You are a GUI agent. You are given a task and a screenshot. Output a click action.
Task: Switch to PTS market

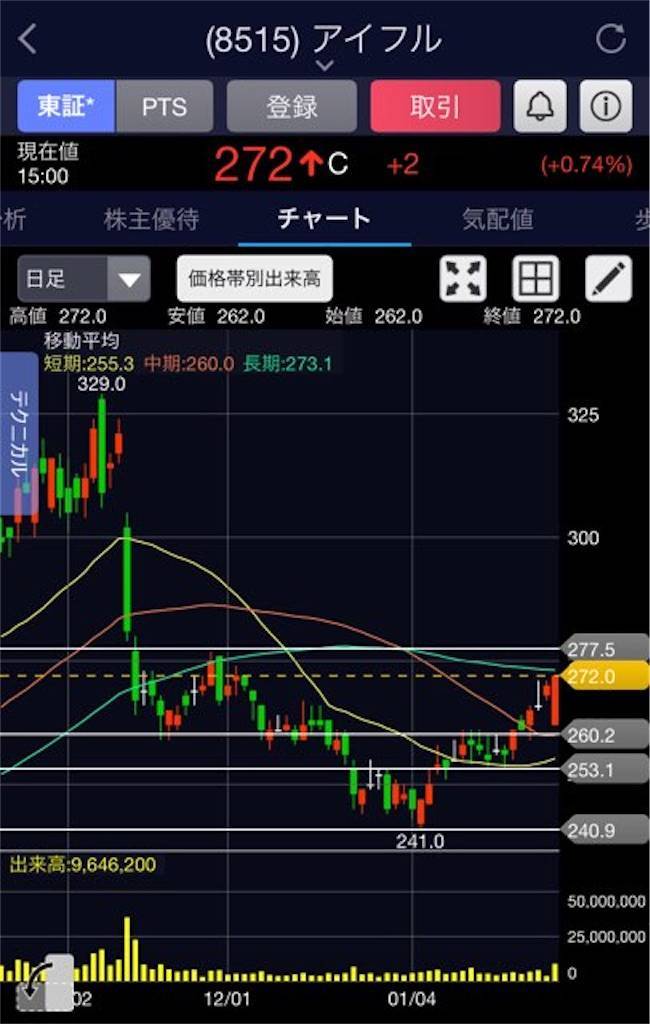[164, 106]
